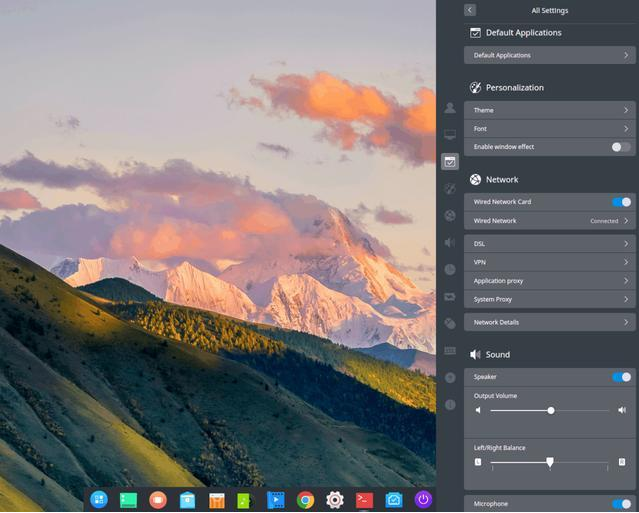Open Wired Network connection showing Connected
Viewport: 639px width, 513px height.
coord(549,220)
